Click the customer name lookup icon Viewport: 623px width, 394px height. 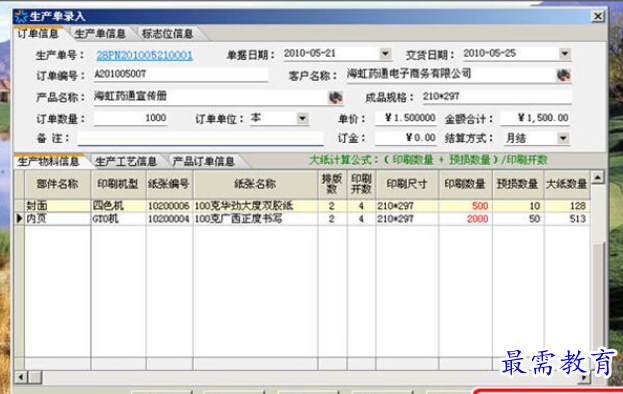(563, 75)
